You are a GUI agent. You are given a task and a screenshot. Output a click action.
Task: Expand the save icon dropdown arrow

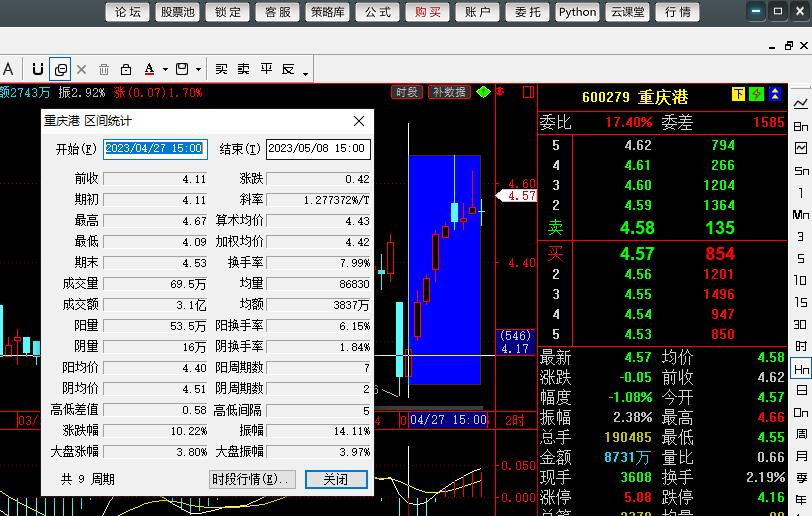198,70
